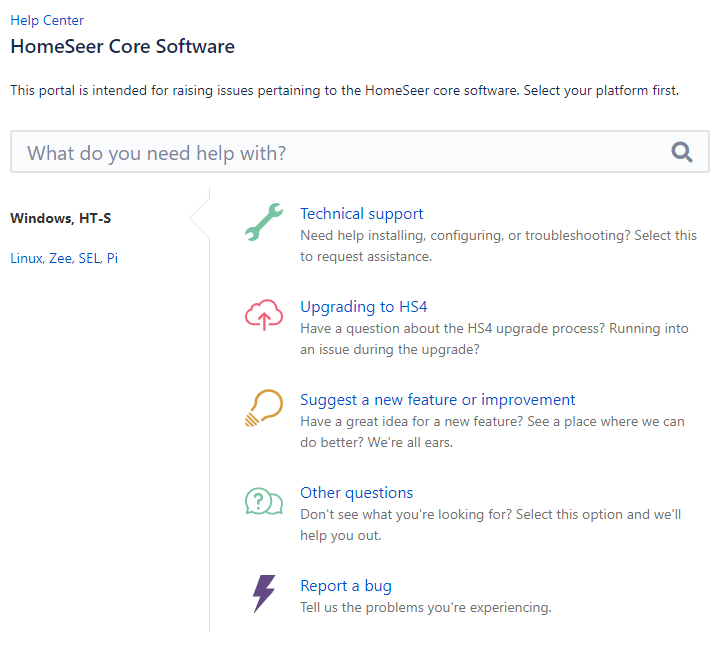Choose Suggest a new feature or improvement

[x=437, y=400]
